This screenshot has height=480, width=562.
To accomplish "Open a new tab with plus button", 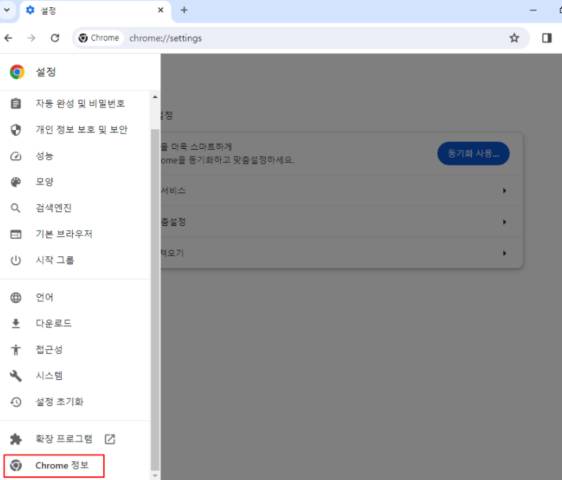I will pyautogui.click(x=184, y=10).
